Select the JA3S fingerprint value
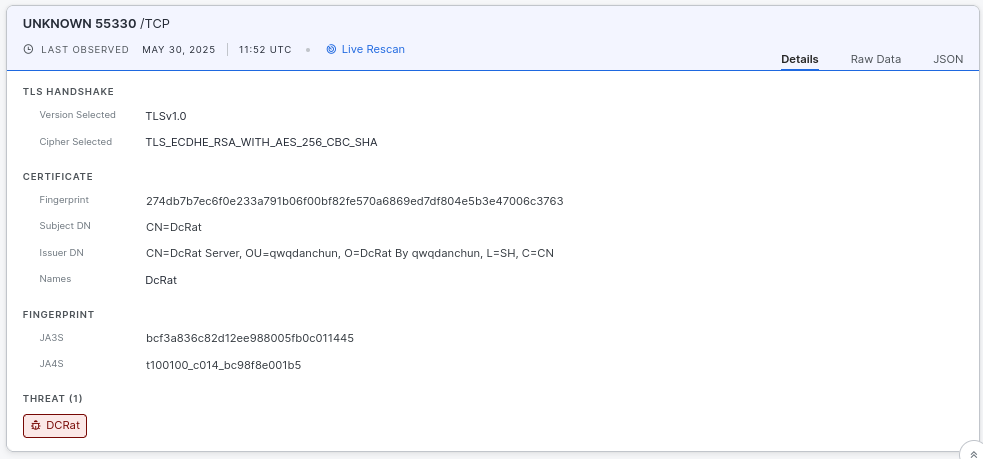Image resolution: width=983 pixels, height=459 pixels. [249, 338]
